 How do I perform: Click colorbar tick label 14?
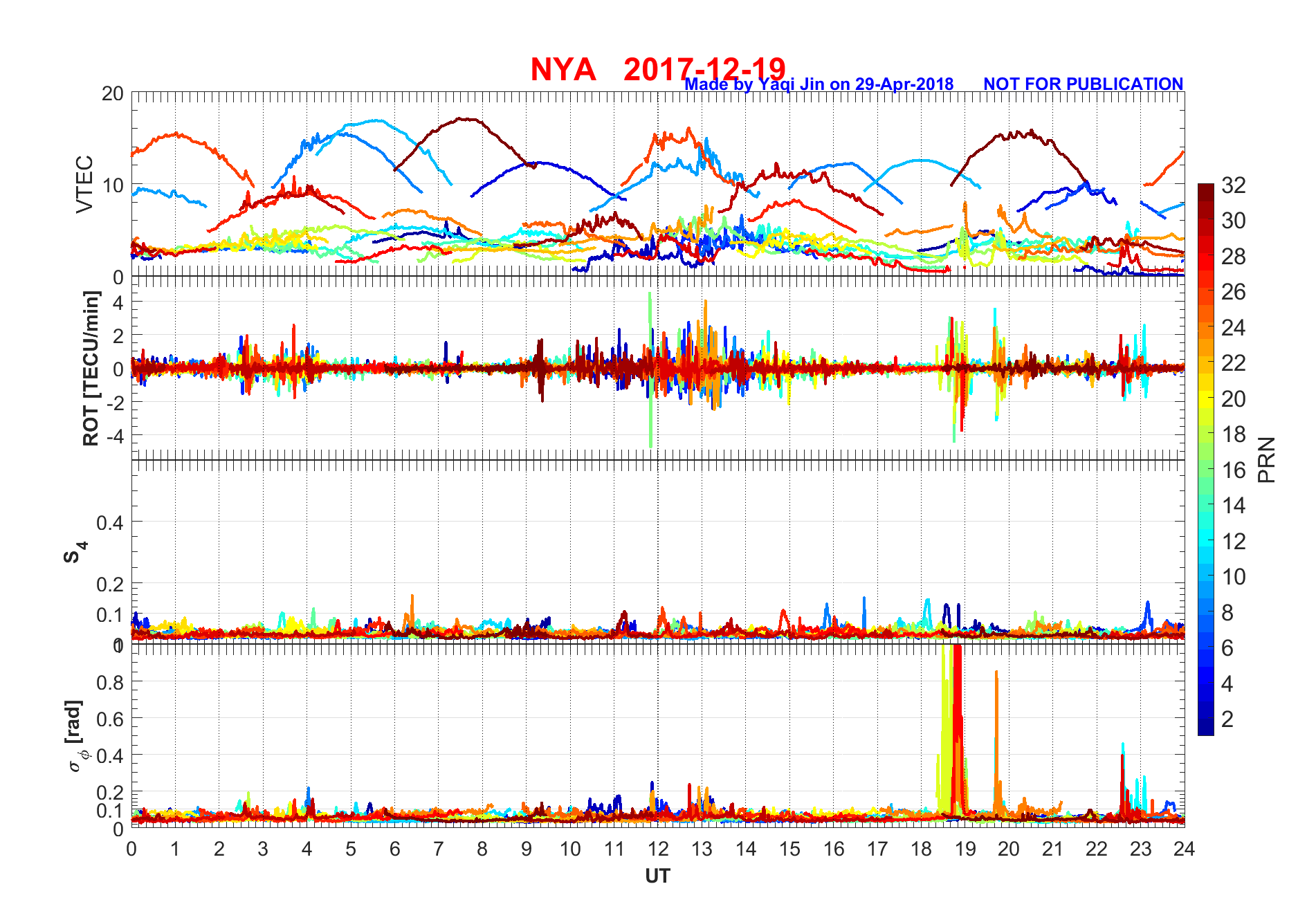1233,505
